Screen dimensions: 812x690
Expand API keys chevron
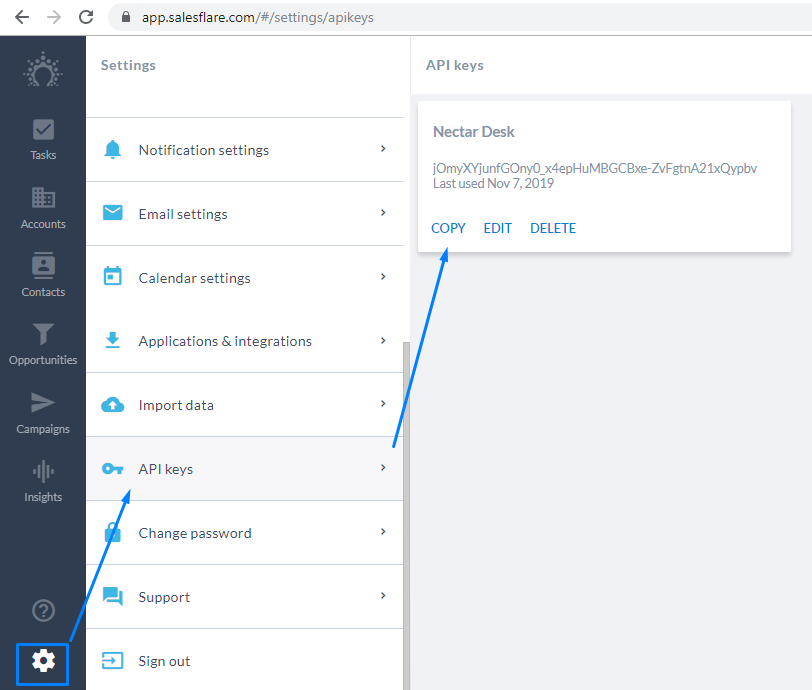383,468
